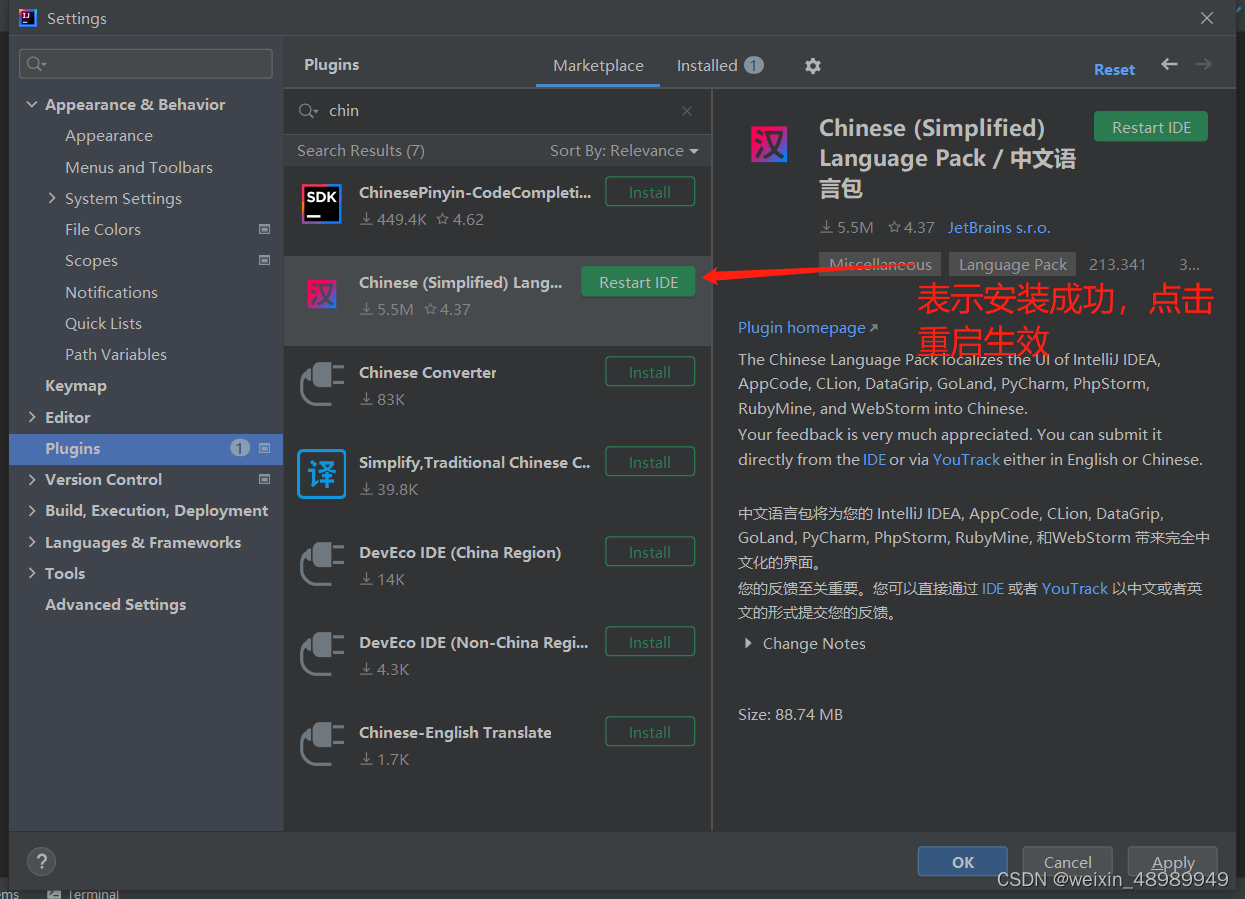The height and width of the screenshot is (899, 1245).
Task: Click the Language Pack tag
Action: [x=1013, y=264]
